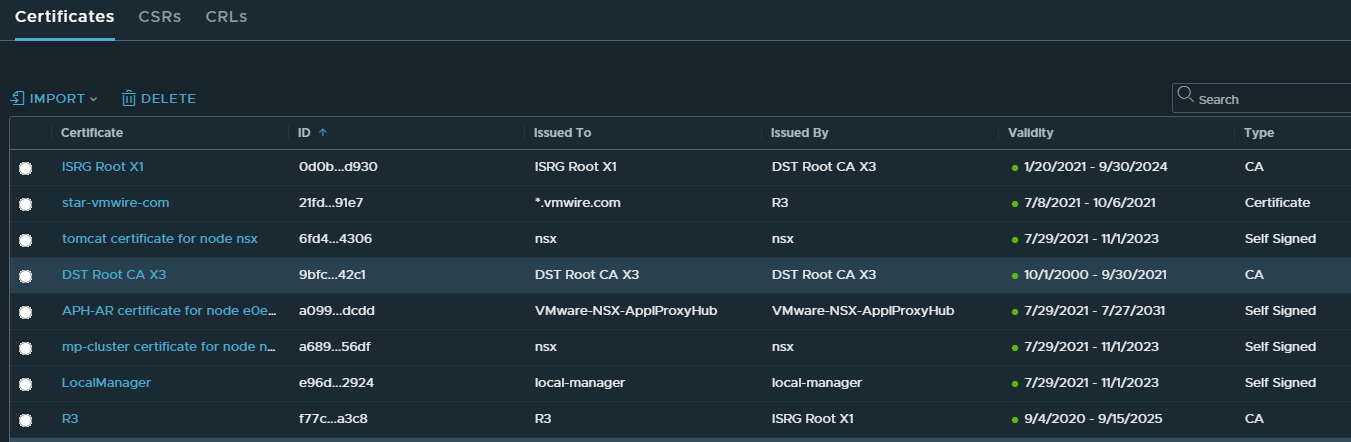Click the Delete trash can icon
Screen dimensions: 1351x442
pos(128,98)
